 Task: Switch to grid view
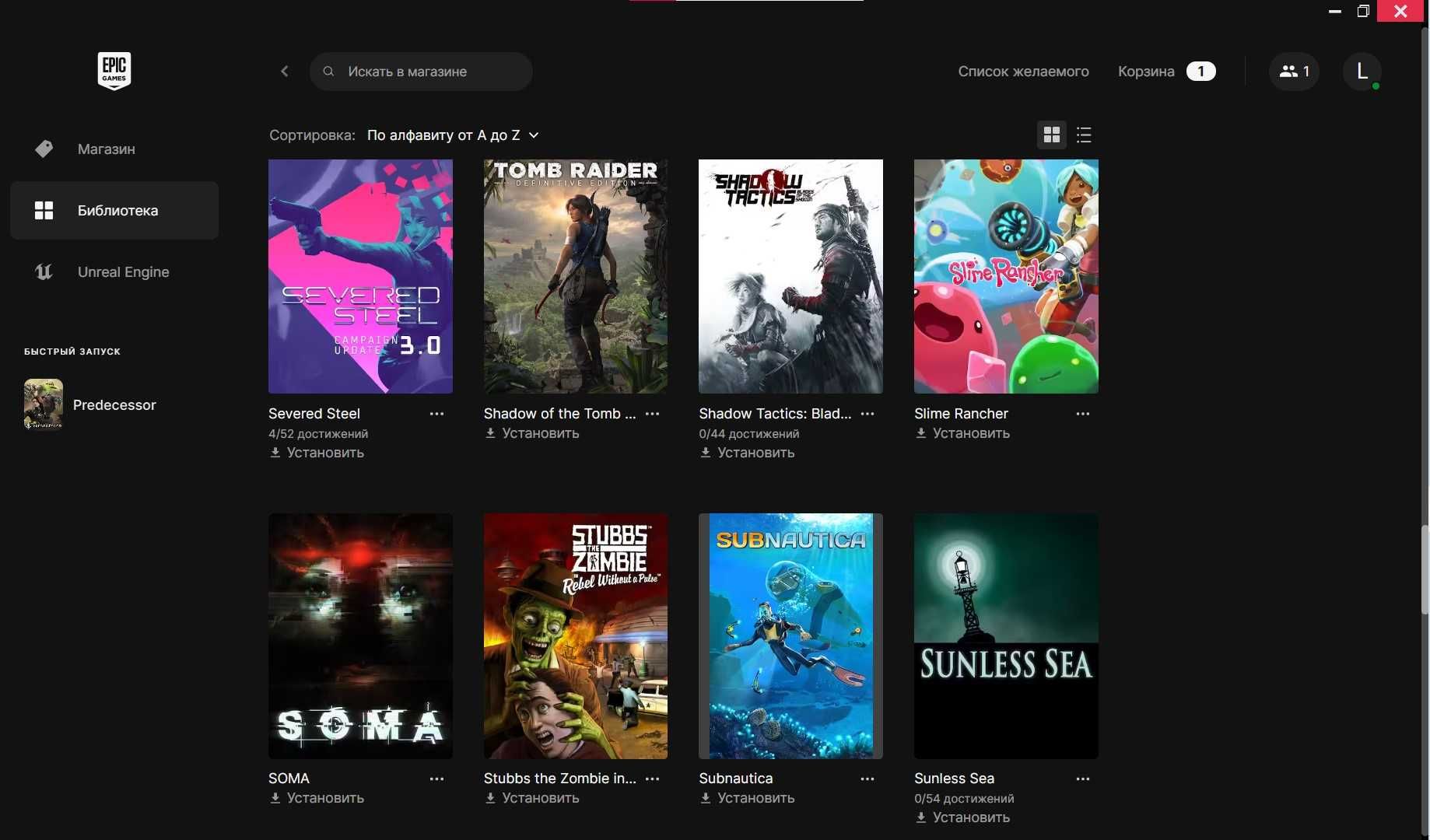click(x=1052, y=135)
